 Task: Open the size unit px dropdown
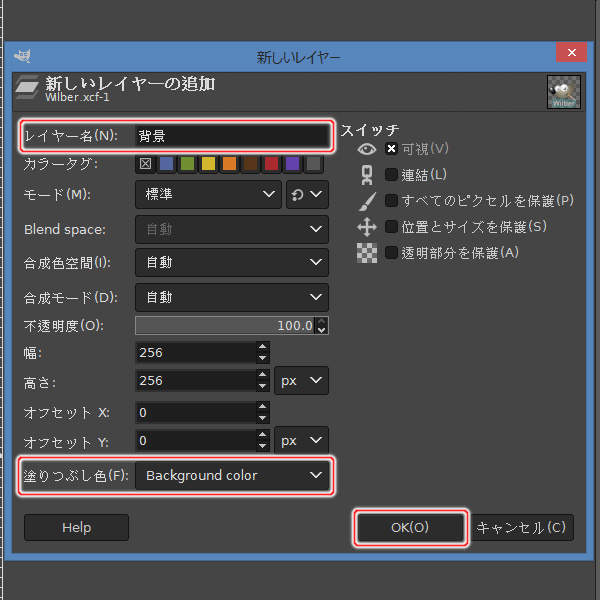tap(302, 381)
